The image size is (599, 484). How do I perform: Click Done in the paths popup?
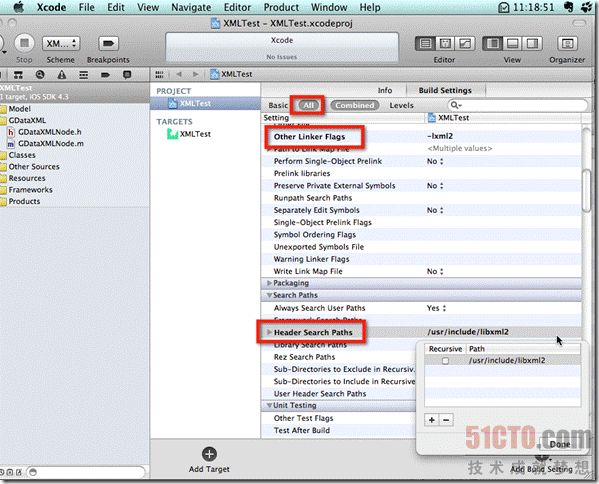pos(560,444)
